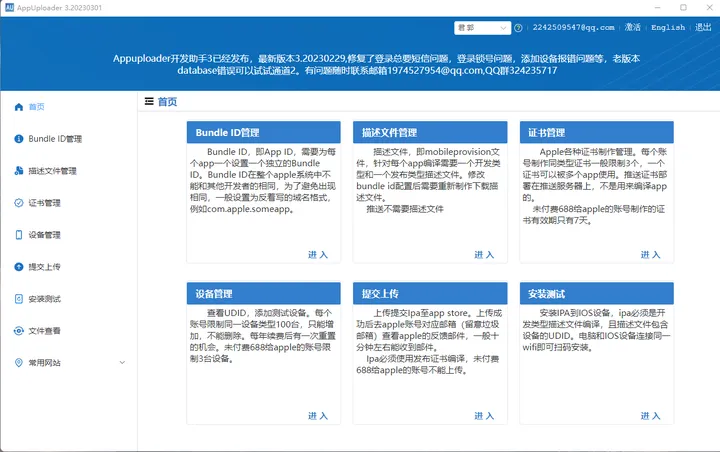
Task: Click the 激活 link in the header
Action: tap(633, 28)
